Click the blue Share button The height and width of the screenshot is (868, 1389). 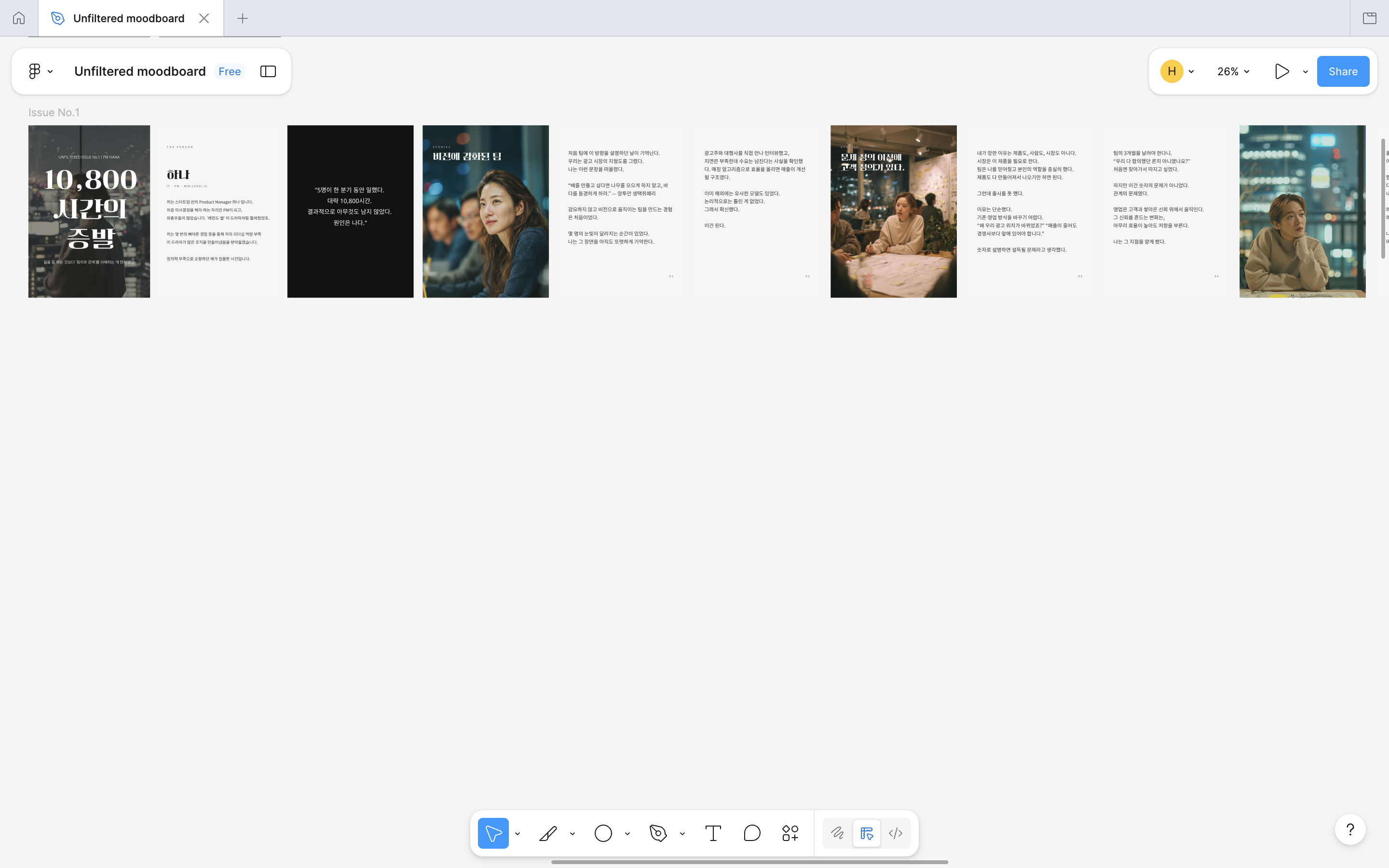[x=1343, y=71]
